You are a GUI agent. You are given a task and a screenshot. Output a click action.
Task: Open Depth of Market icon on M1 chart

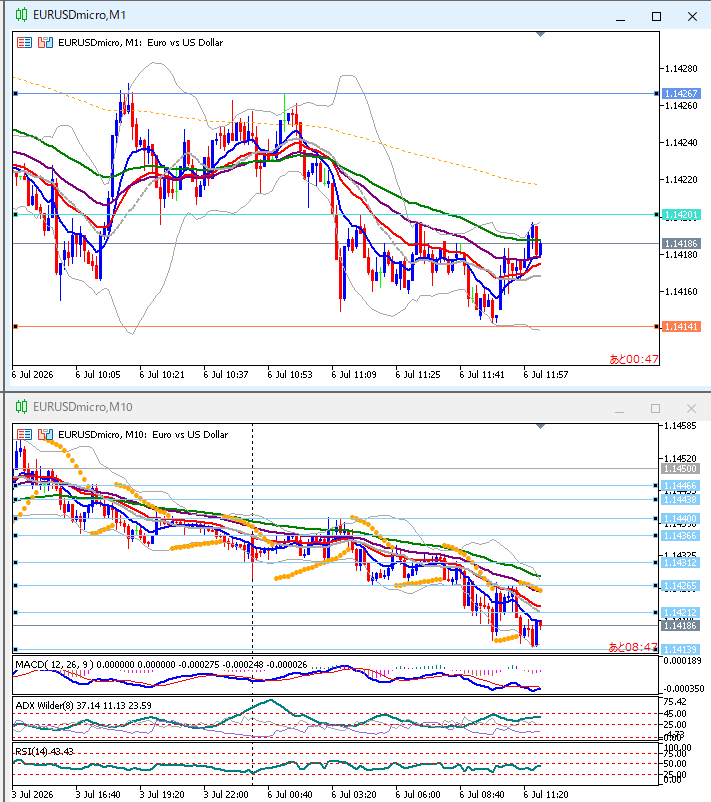46,42
